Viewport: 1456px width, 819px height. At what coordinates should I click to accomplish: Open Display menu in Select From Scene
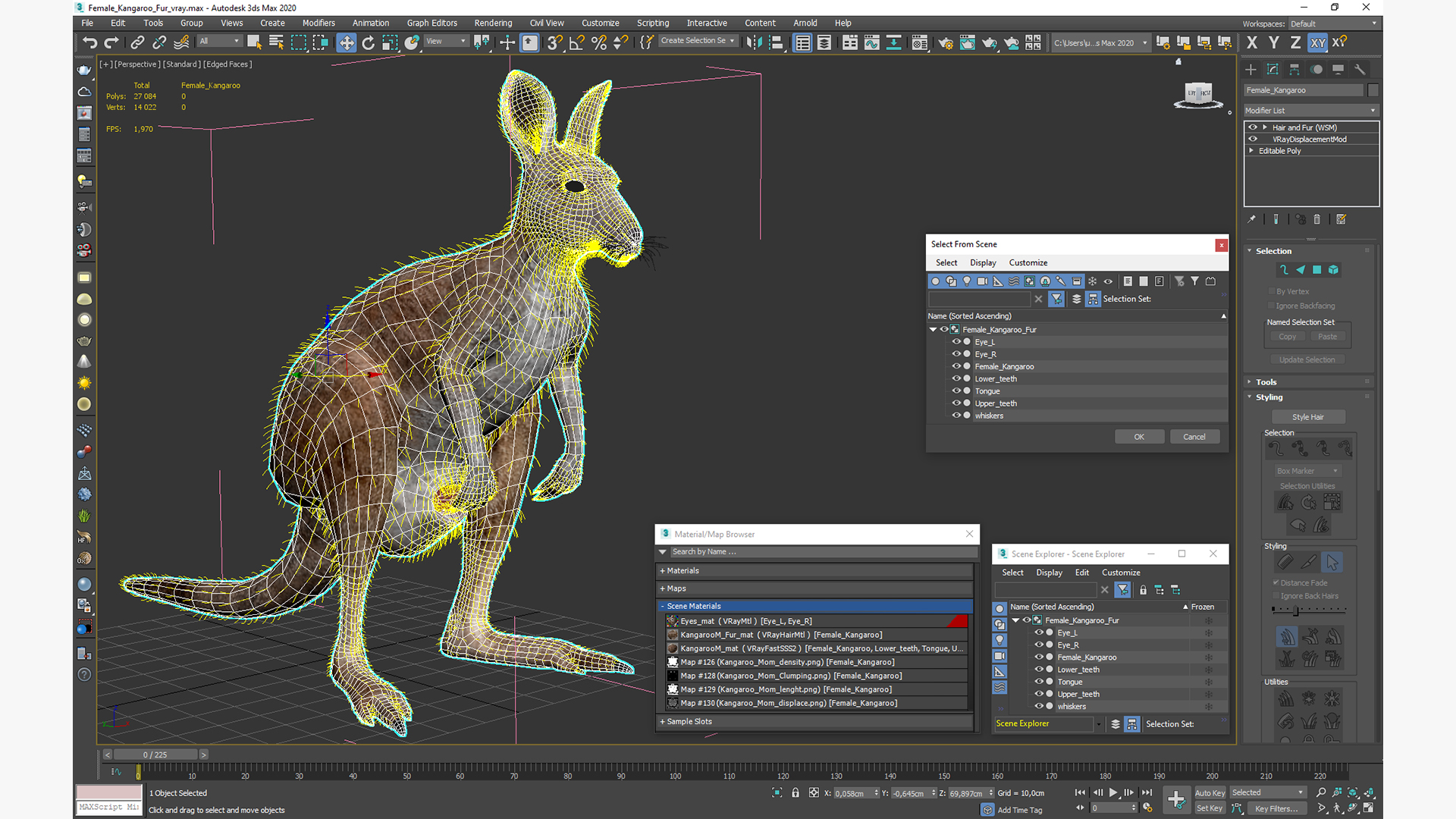click(x=983, y=262)
